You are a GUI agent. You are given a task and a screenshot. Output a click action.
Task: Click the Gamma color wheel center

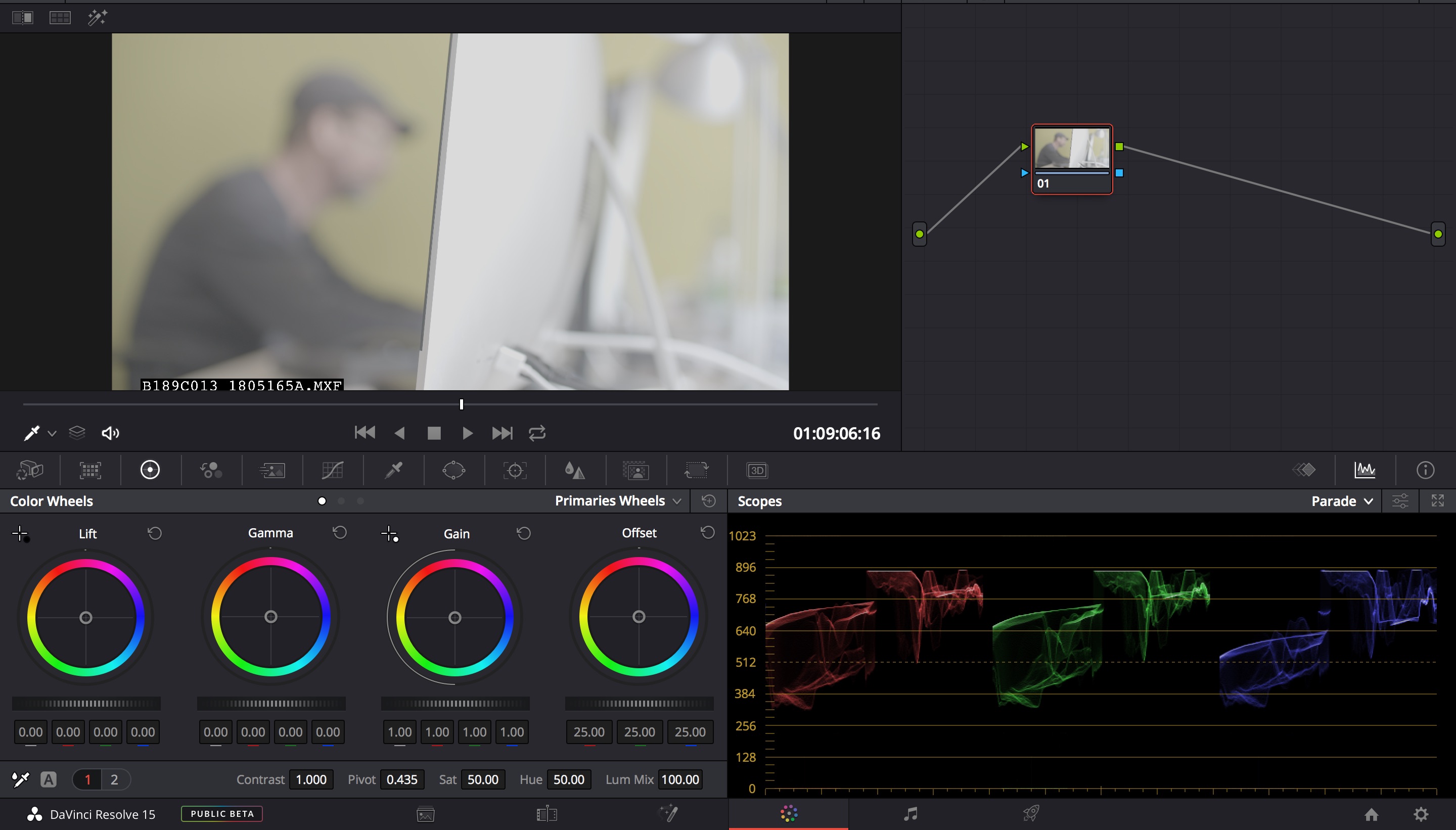tap(271, 617)
